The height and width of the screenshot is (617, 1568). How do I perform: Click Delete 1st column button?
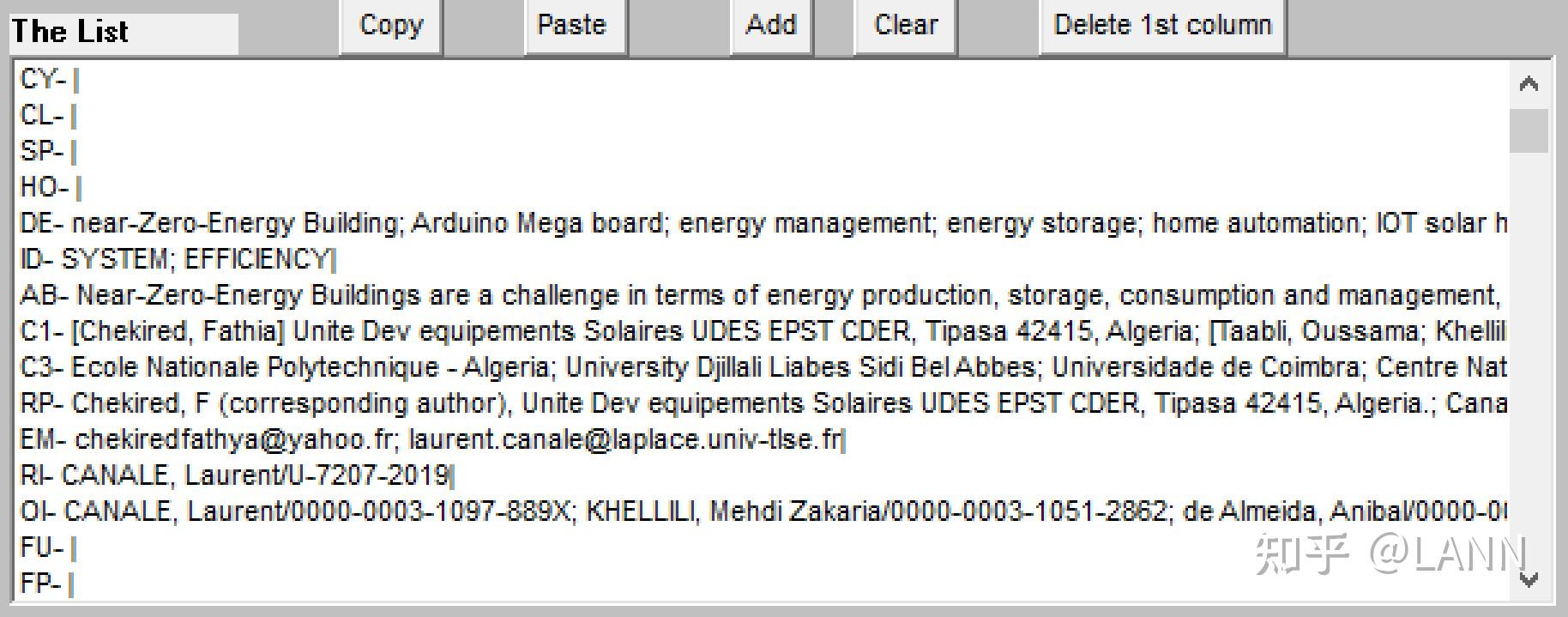click(1162, 26)
